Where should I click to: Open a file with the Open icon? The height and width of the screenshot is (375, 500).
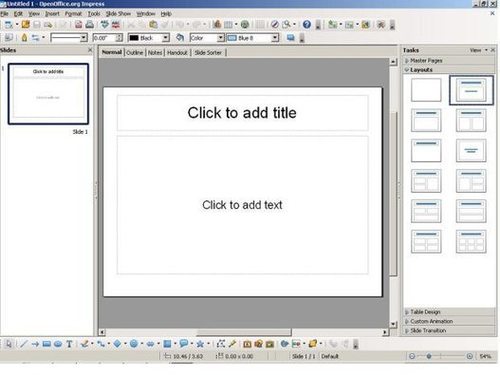(25, 24)
